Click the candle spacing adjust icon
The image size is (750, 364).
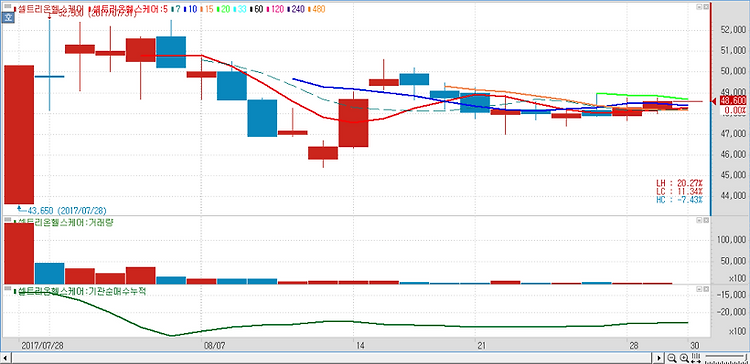coord(696,358)
